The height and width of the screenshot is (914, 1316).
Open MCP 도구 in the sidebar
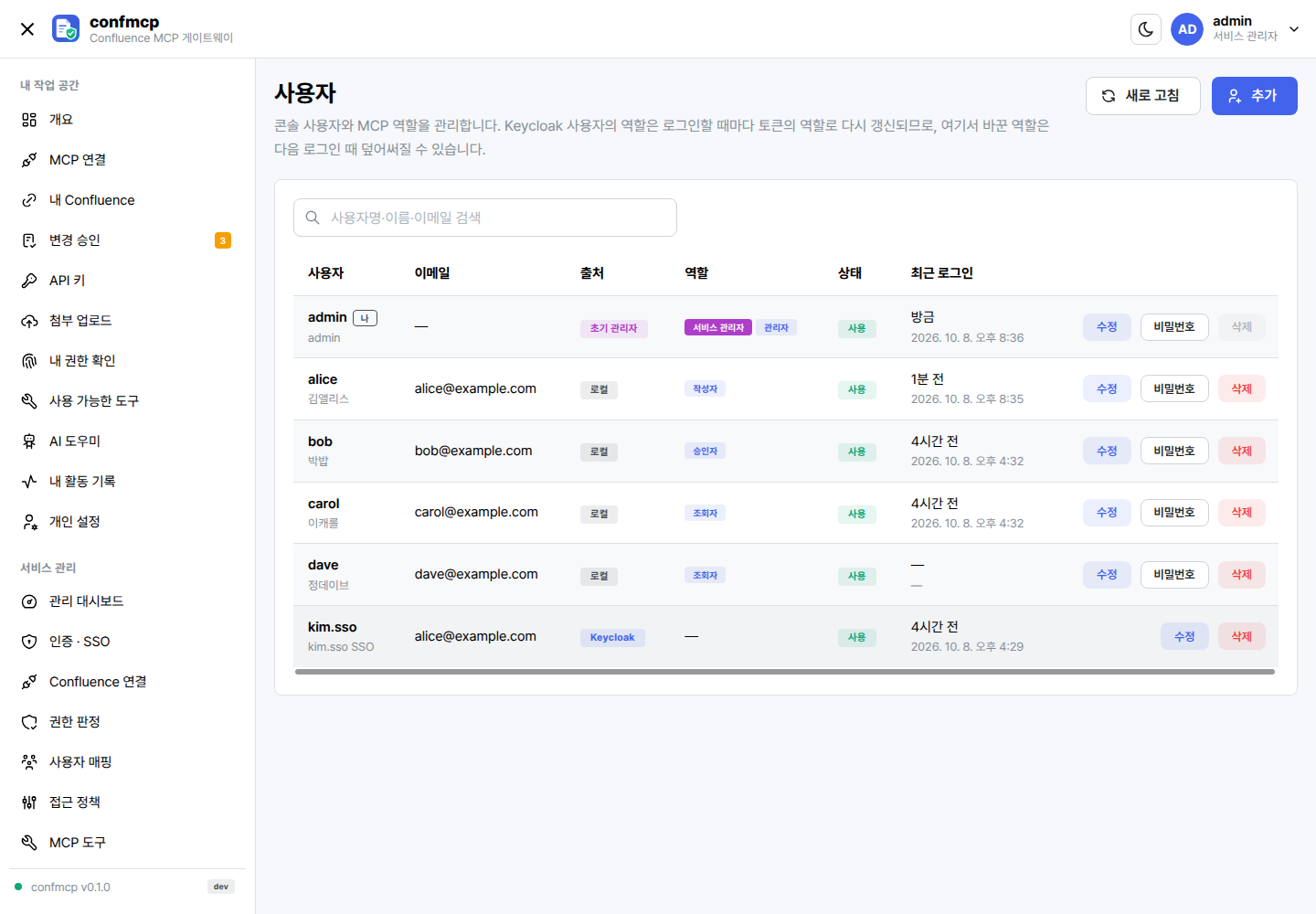127,843
